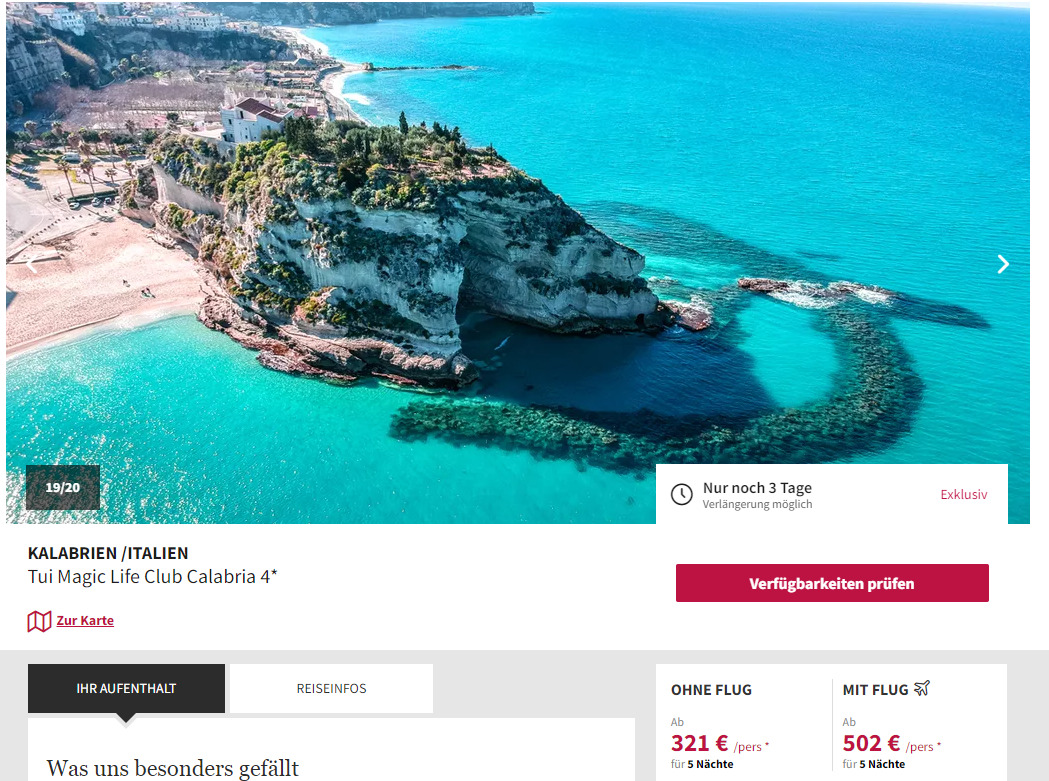Click the airplane icon beside MIT FLUG
This screenshot has width=1049, height=781.
tap(922, 688)
